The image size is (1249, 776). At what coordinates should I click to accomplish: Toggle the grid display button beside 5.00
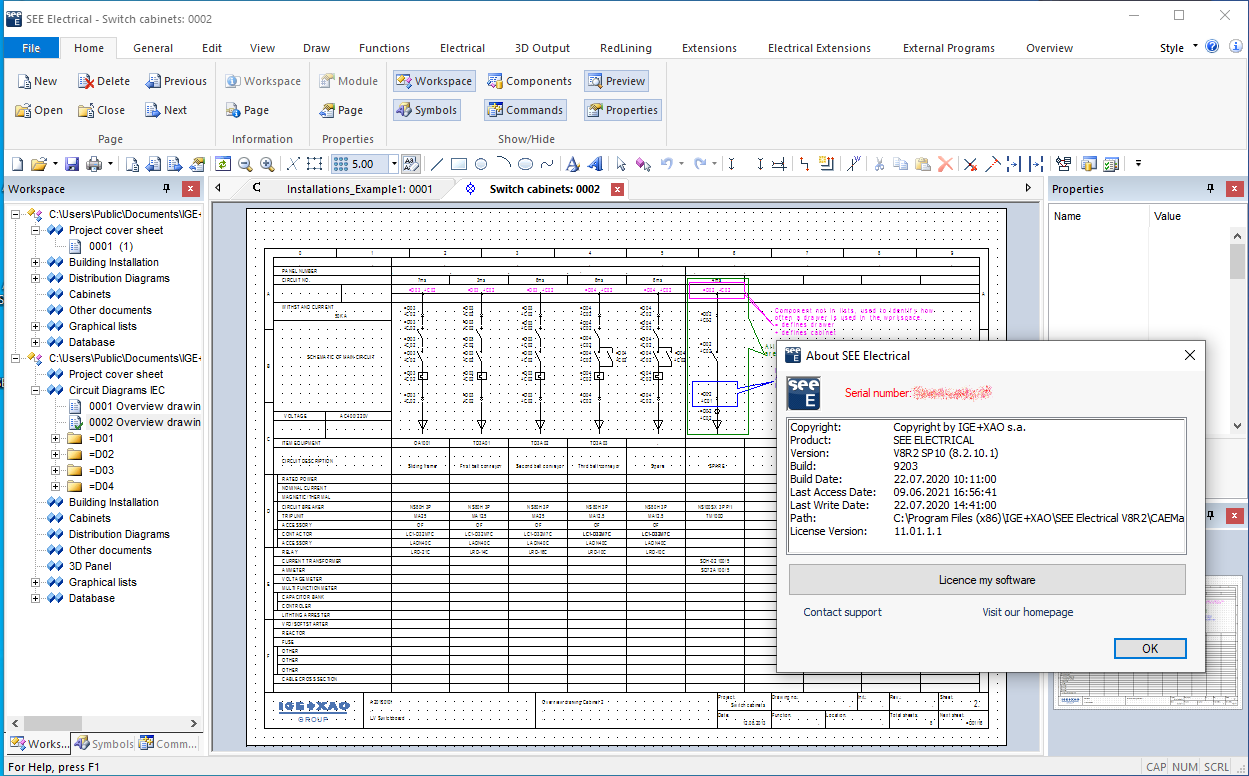click(340, 164)
